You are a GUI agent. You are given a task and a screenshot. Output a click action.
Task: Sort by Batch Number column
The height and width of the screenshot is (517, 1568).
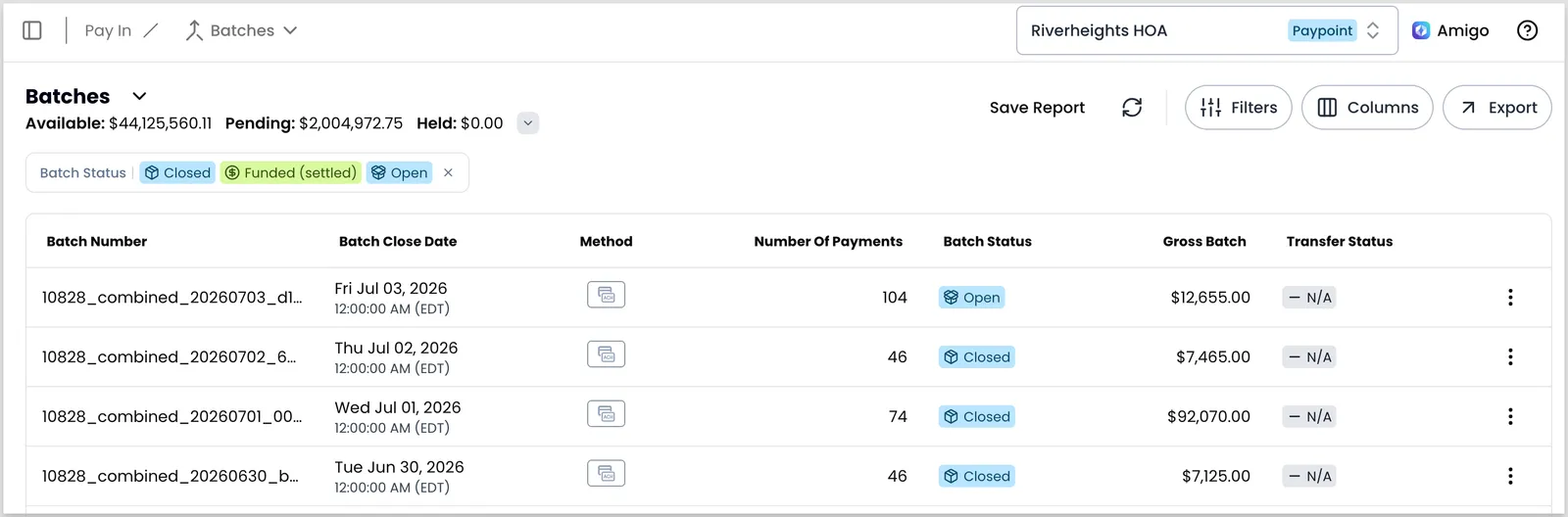pos(97,242)
